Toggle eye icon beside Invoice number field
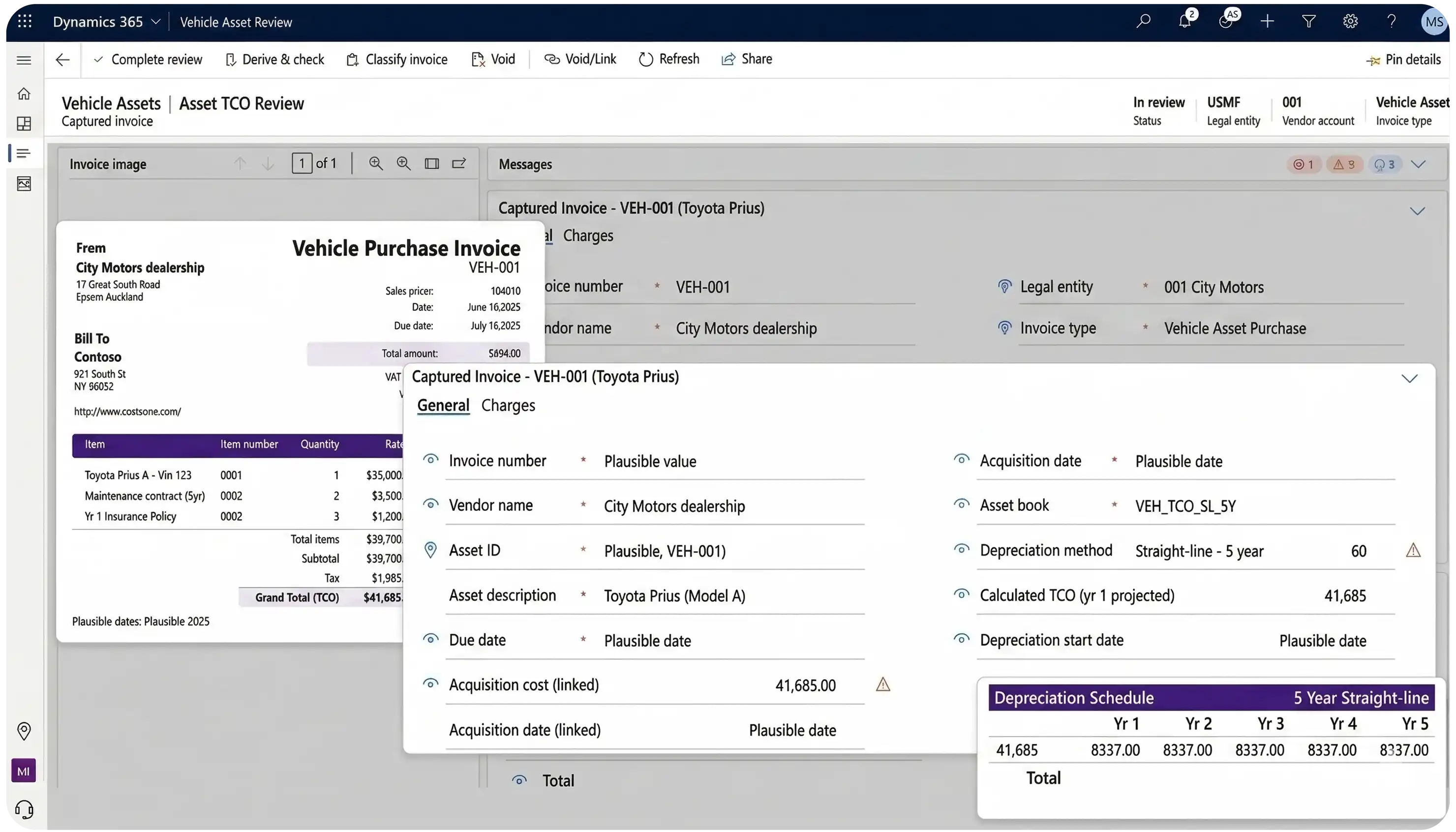The image size is (1456, 832). tap(430, 460)
